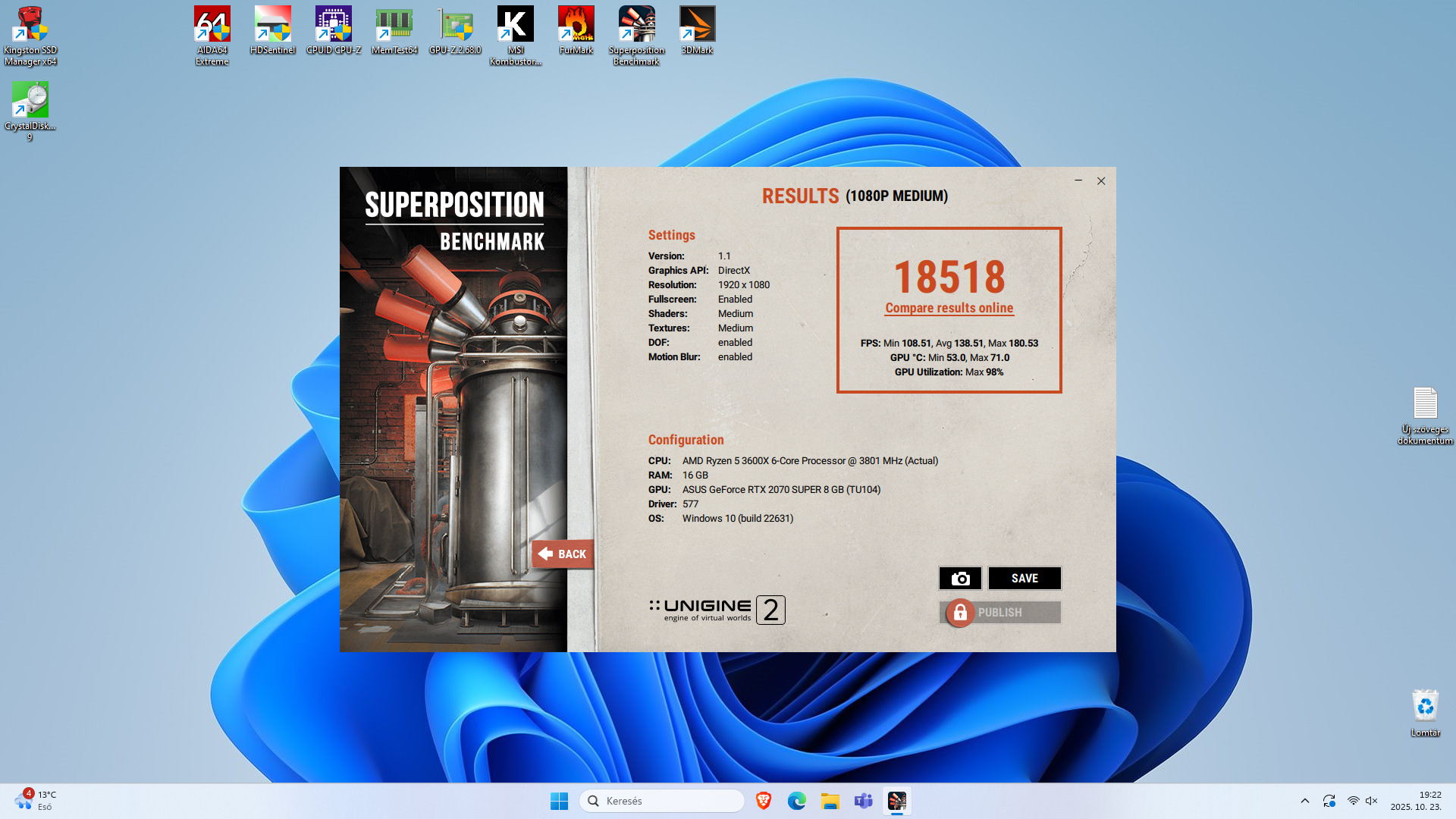Click the SAVE button
The height and width of the screenshot is (819, 1456).
point(1025,579)
